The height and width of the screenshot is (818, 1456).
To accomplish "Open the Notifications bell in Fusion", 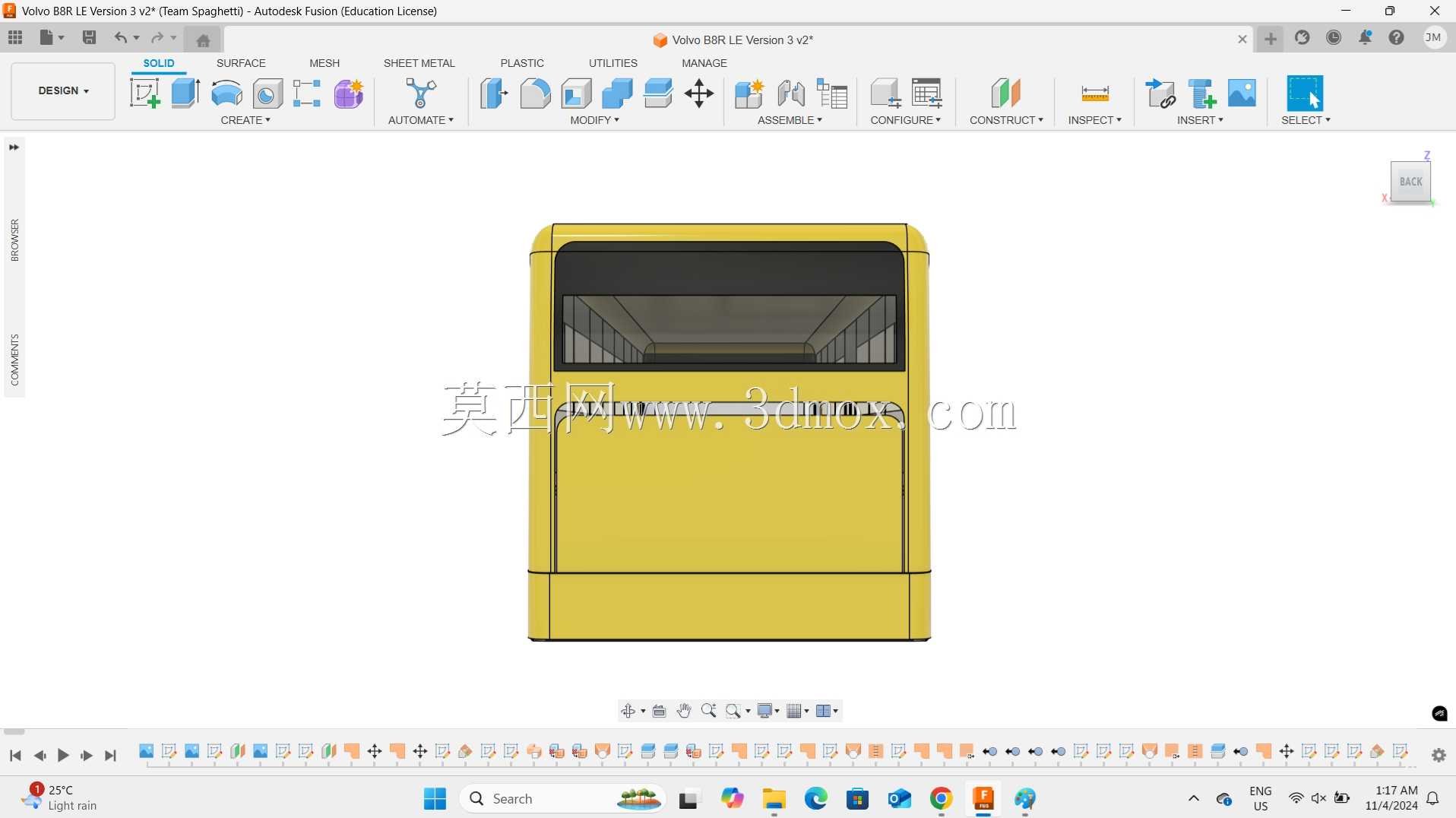I will pos(1366,37).
